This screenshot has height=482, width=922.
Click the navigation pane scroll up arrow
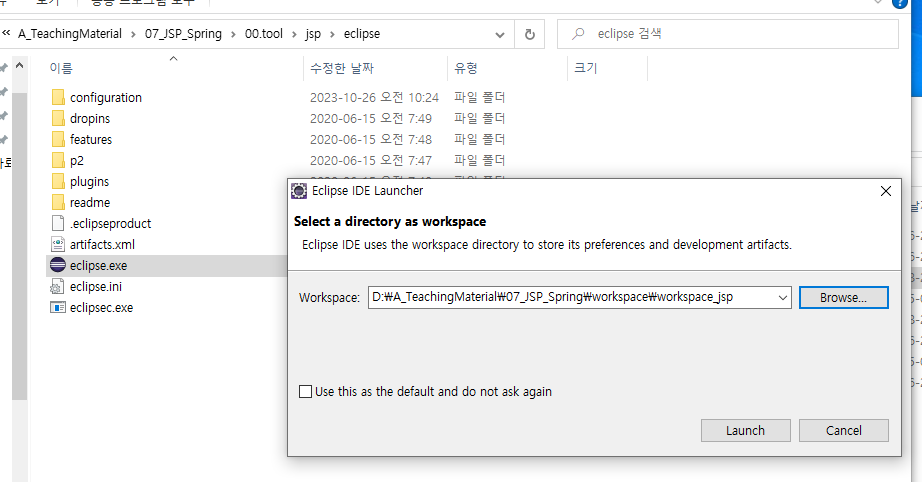[19, 66]
